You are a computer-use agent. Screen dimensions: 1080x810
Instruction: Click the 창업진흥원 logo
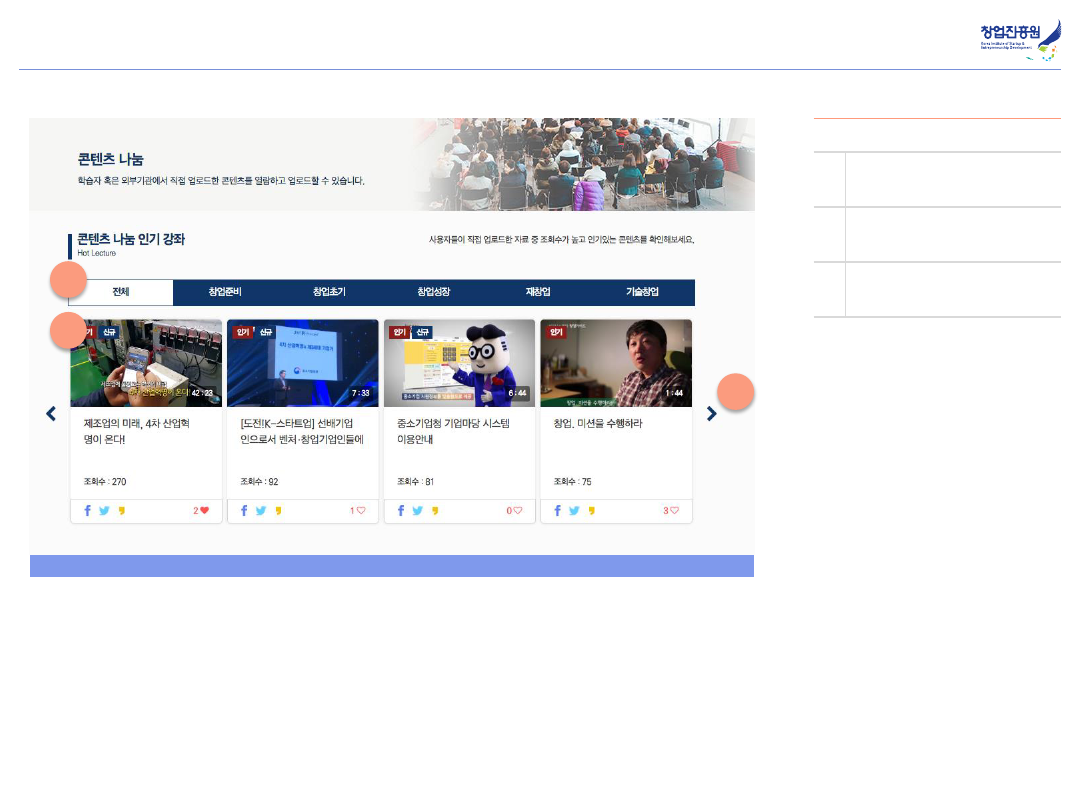(x=1020, y=40)
